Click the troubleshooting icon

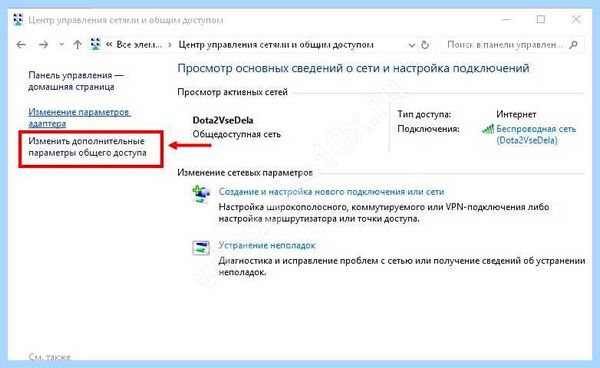click(201, 248)
